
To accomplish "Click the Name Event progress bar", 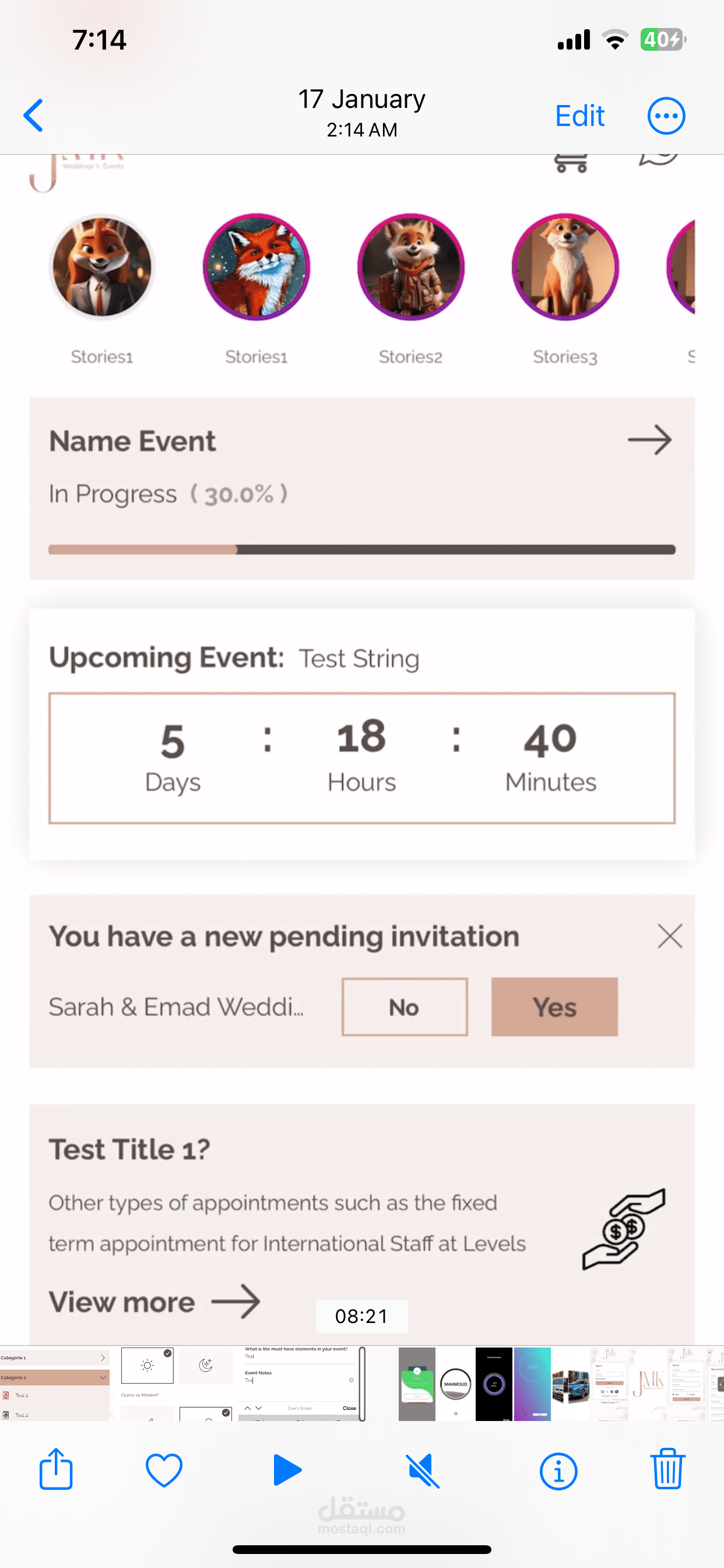I will (361, 549).
